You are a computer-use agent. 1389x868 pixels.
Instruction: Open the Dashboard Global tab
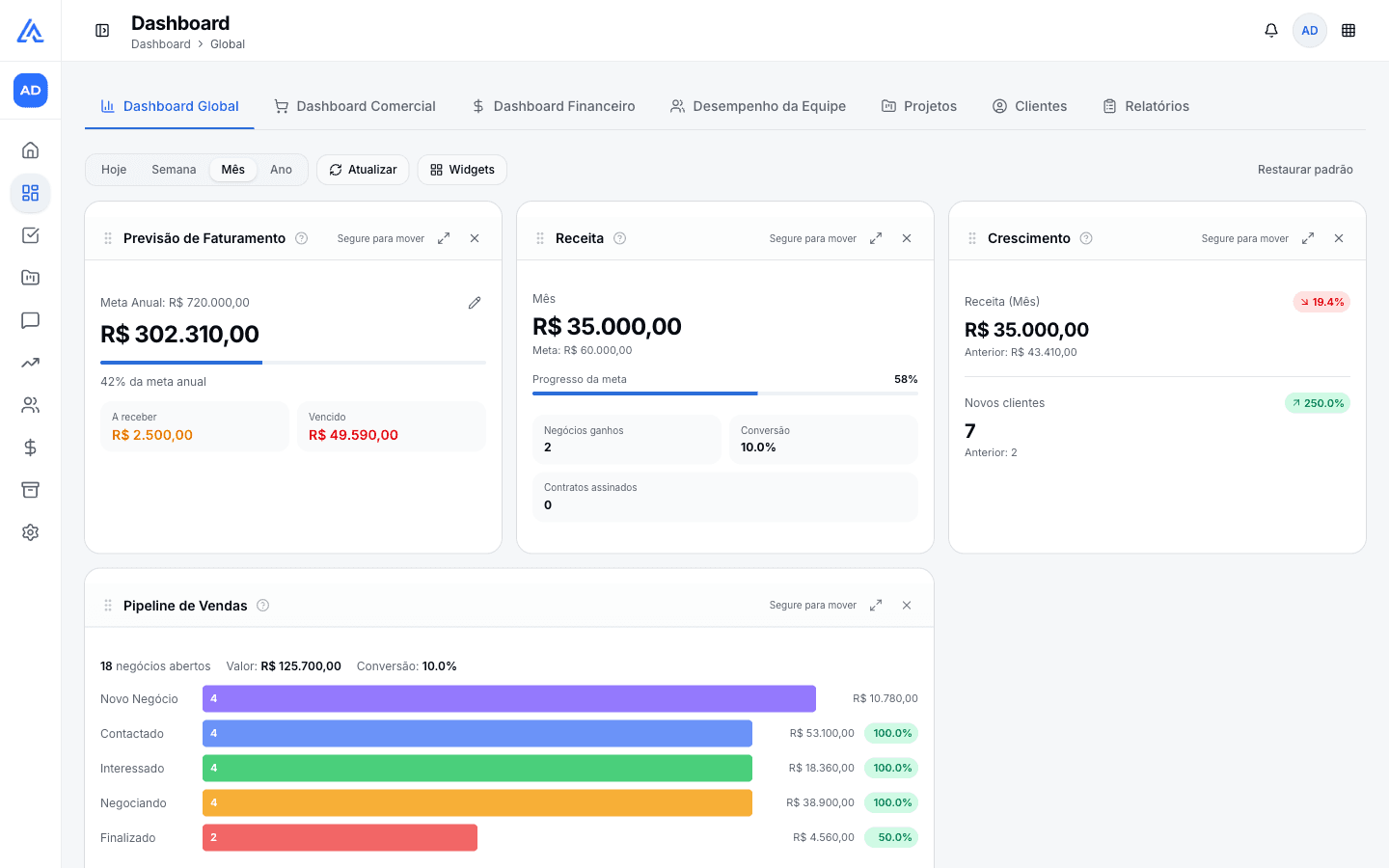[x=170, y=106]
